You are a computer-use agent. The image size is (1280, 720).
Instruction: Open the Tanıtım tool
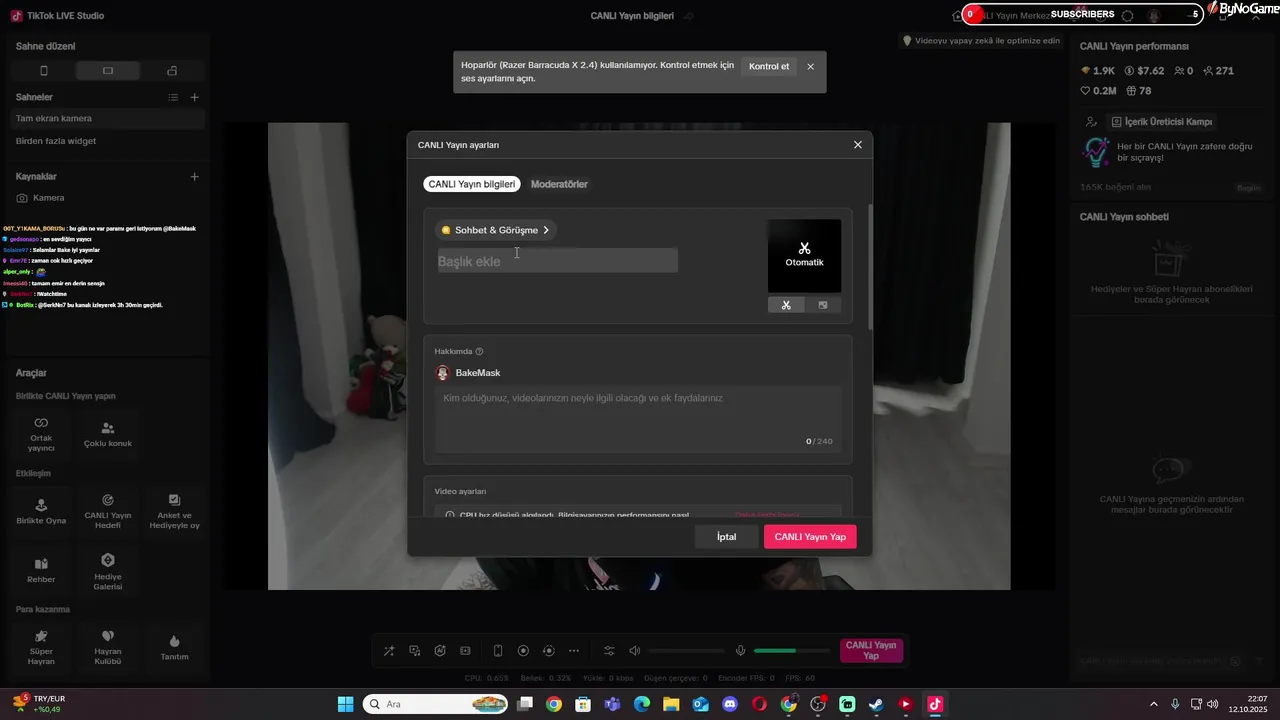[x=174, y=647]
